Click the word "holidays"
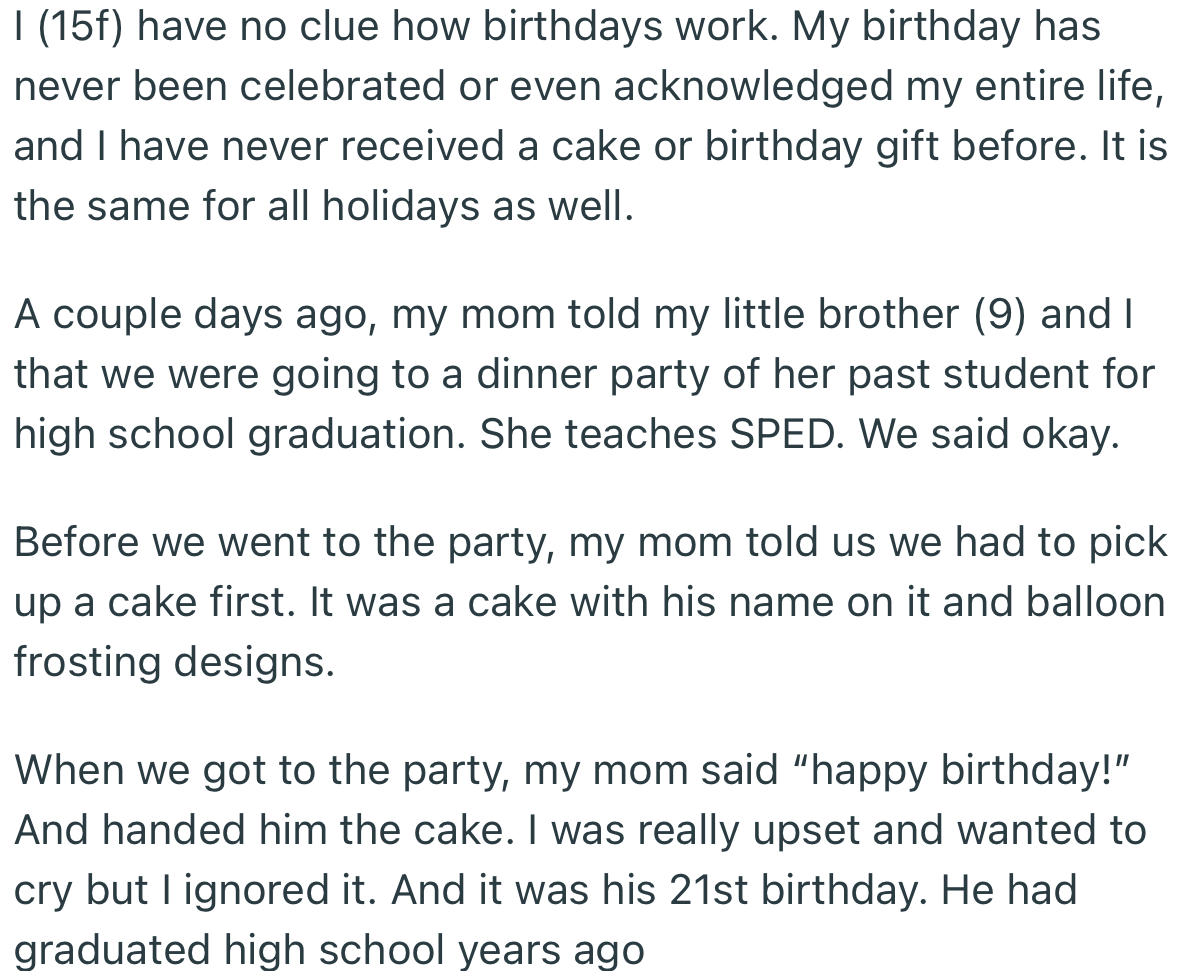 click(x=385, y=206)
